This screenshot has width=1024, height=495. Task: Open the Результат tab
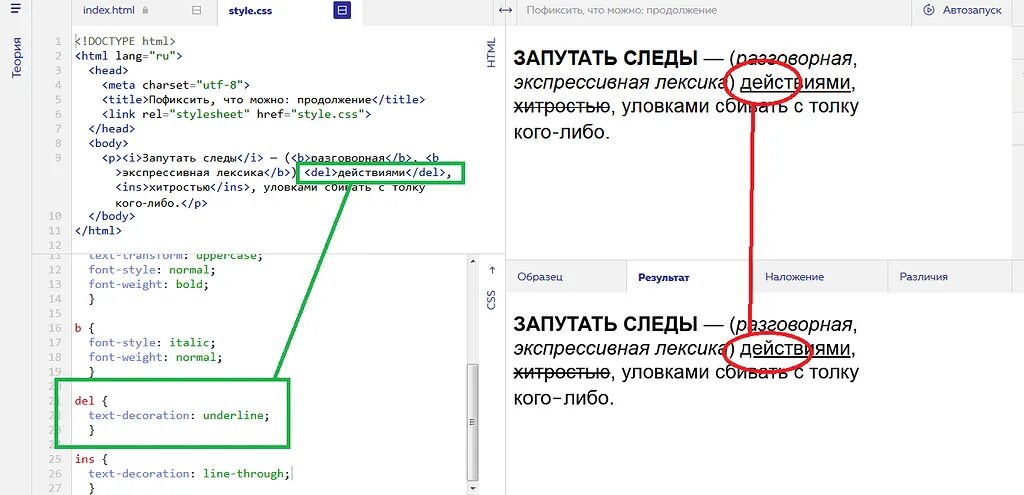(x=664, y=277)
